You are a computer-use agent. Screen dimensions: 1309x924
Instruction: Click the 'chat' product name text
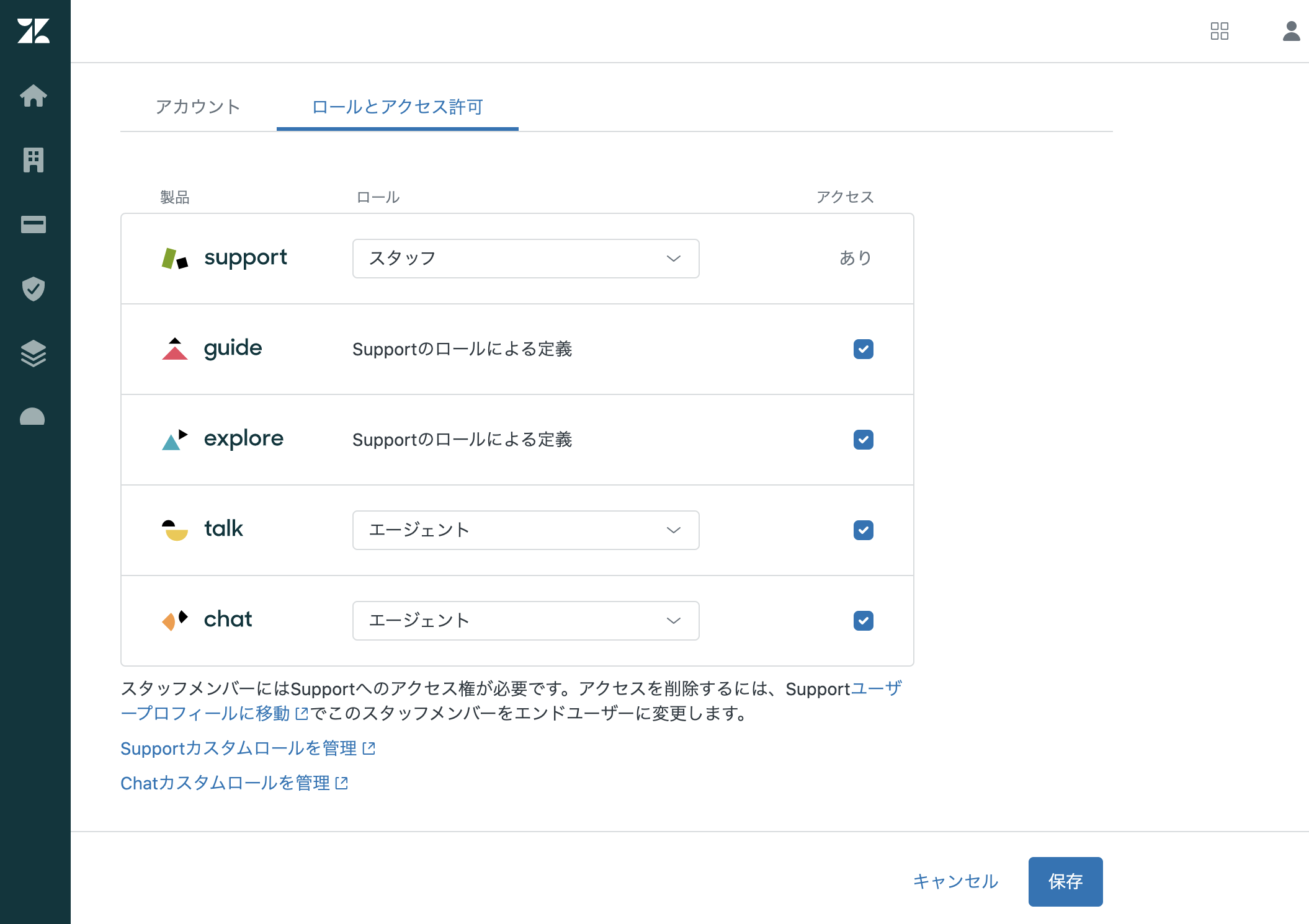pos(228,620)
